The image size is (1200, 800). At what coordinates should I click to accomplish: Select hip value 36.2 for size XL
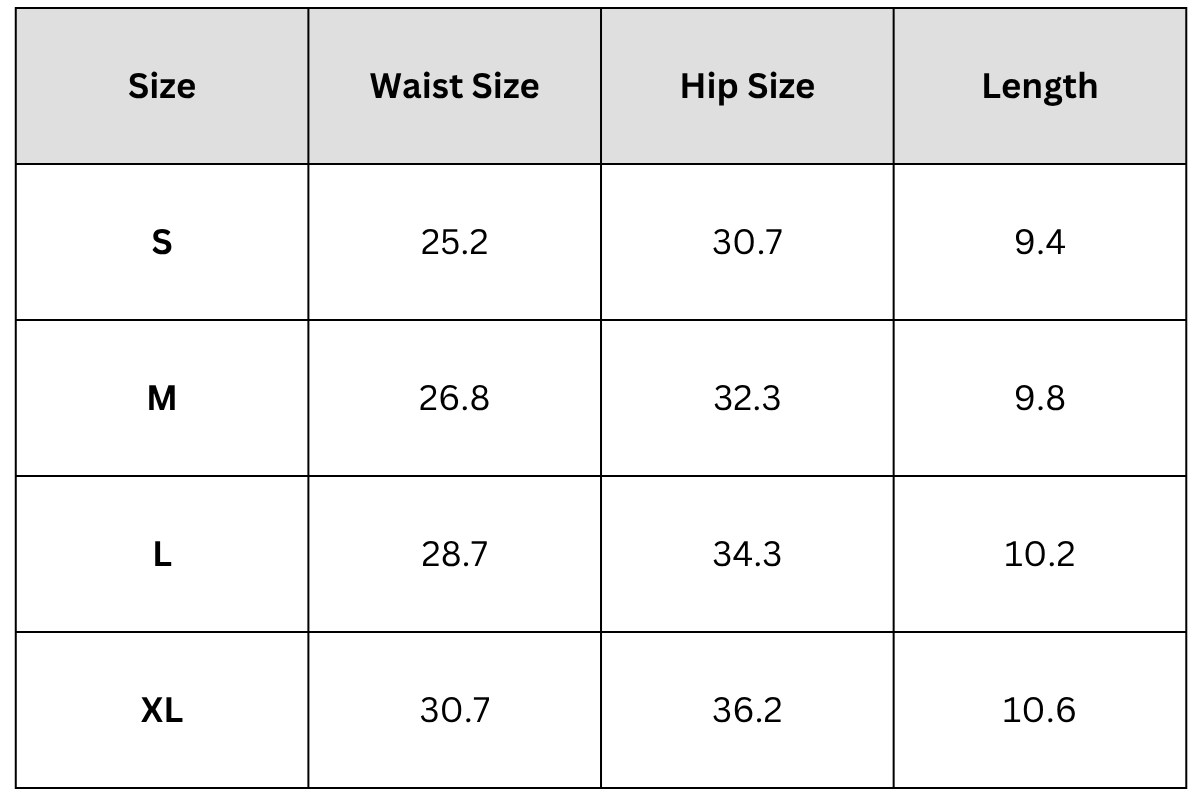click(x=747, y=710)
